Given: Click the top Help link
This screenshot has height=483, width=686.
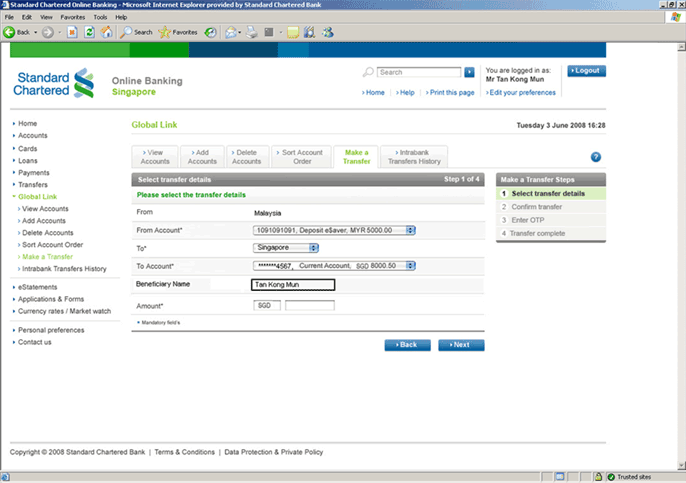Looking at the screenshot, I should [x=405, y=92].
